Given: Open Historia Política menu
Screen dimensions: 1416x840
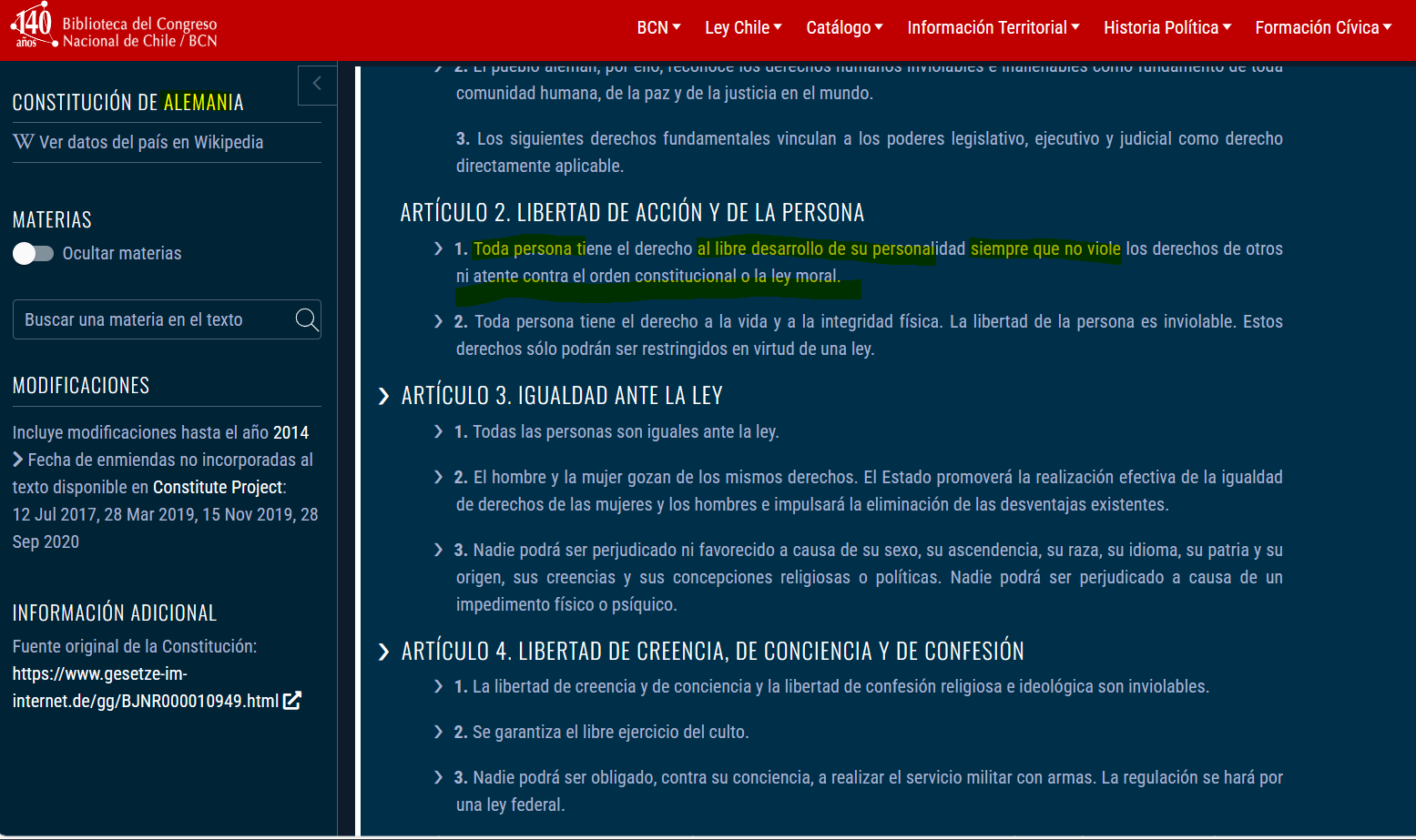Looking at the screenshot, I should pos(1167,28).
